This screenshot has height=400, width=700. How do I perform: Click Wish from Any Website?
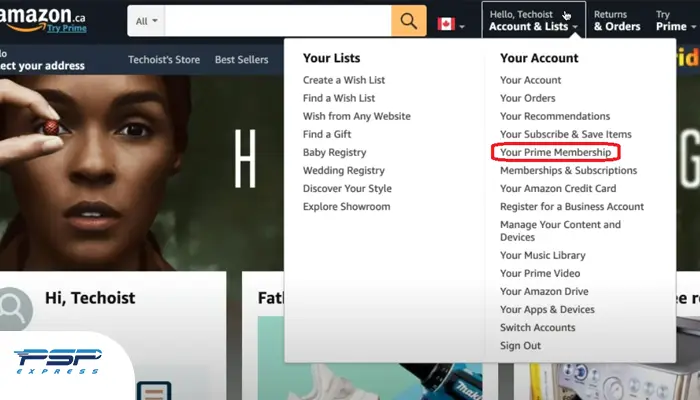(357, 116)
